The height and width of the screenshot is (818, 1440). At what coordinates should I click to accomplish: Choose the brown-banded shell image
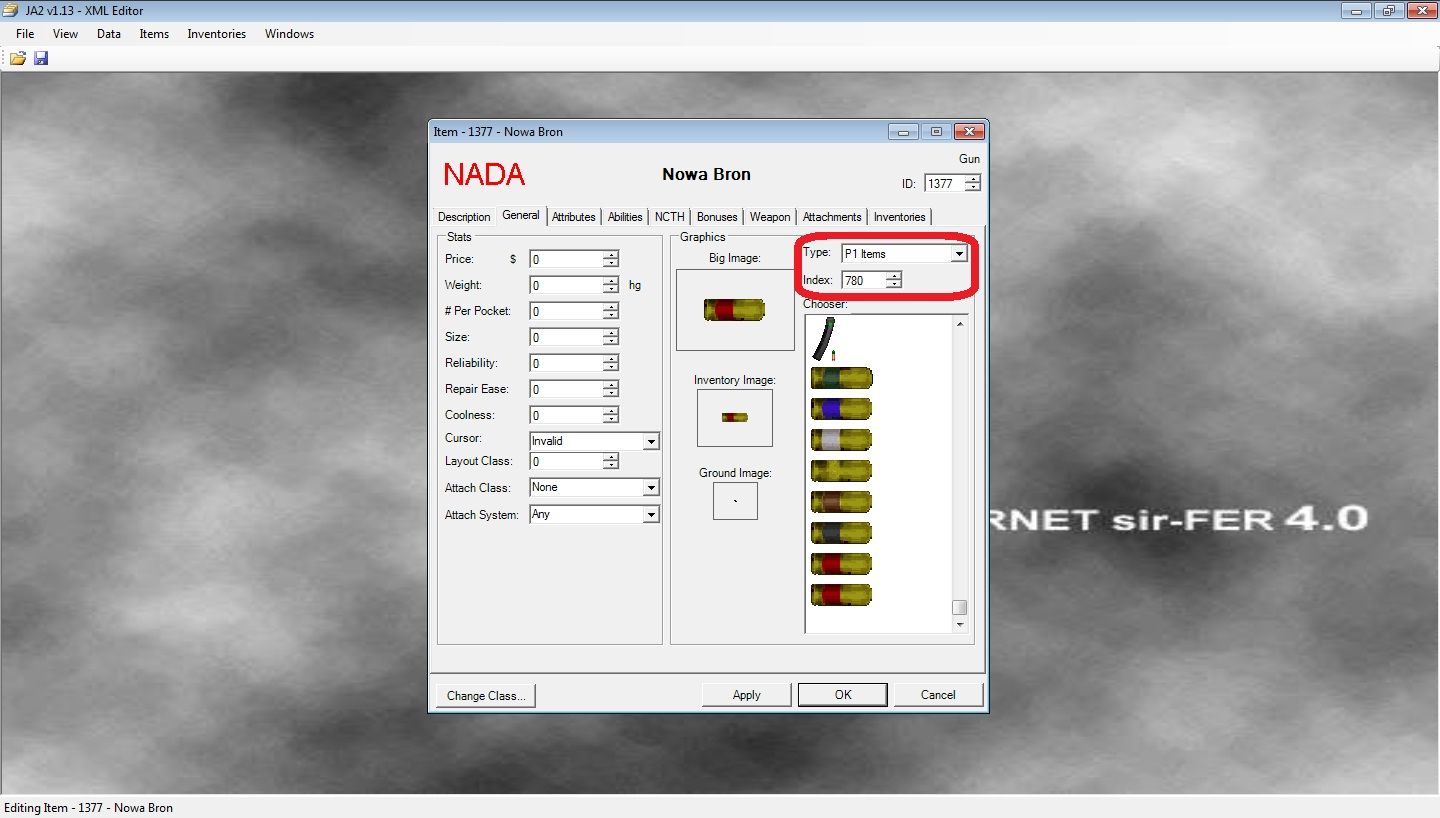pyautogui.click(x=841, y=502)
